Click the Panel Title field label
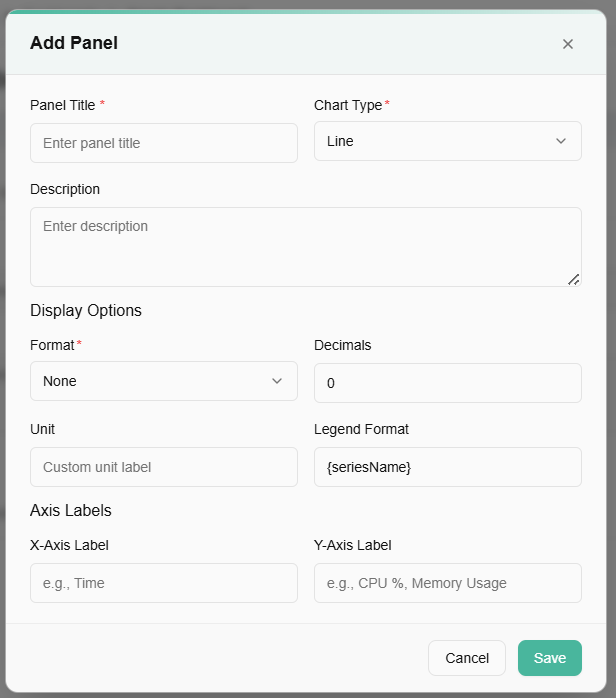 point(63,105)
